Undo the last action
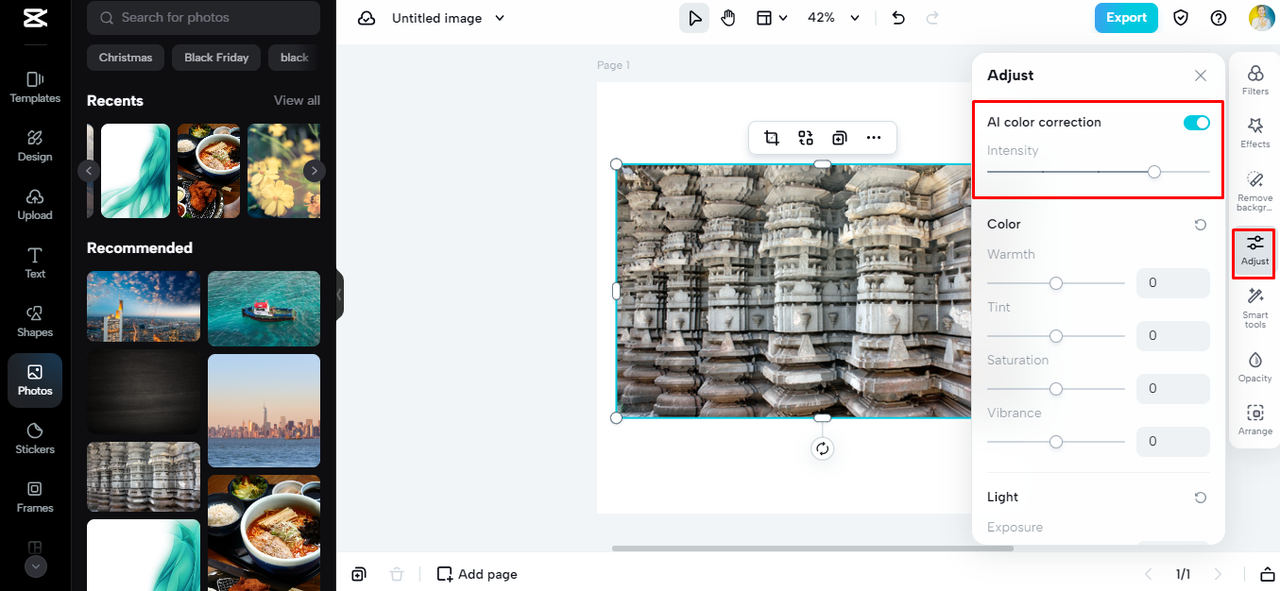 (898, 18)
